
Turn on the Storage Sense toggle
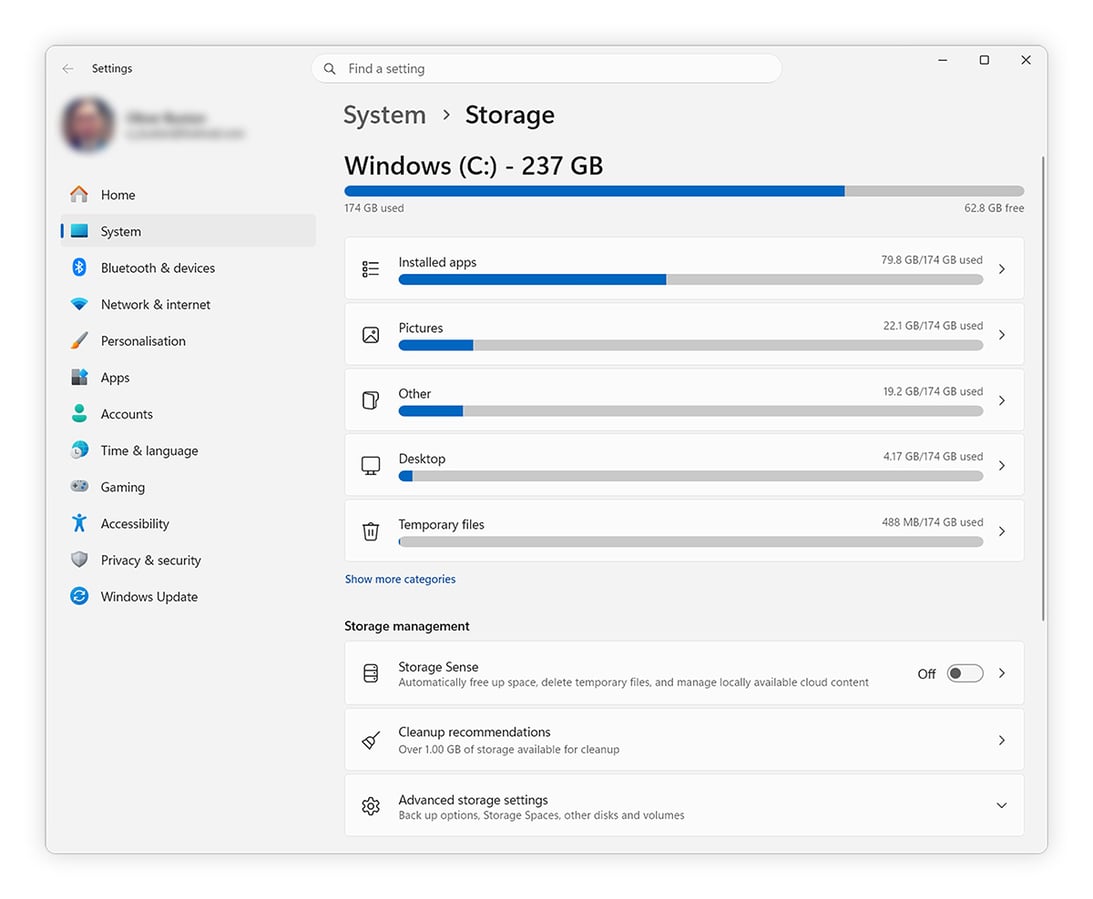965,673
